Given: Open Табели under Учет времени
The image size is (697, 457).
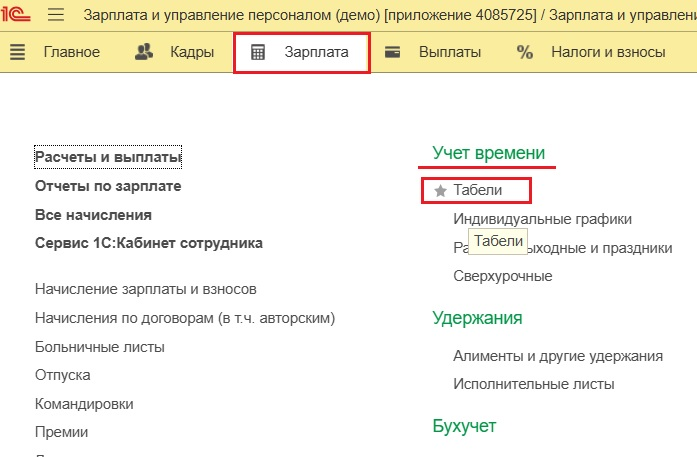Looking at the screenshot, I should click(x=477, y=190).
